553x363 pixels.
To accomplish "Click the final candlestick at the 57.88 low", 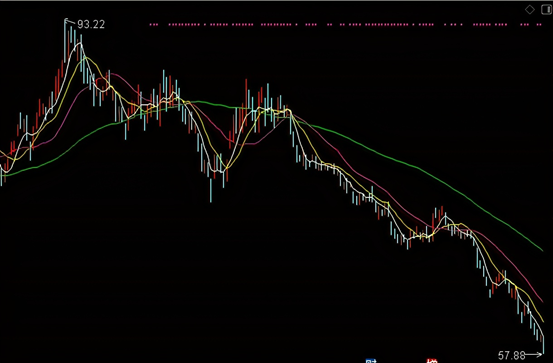I will pos(543,345).
